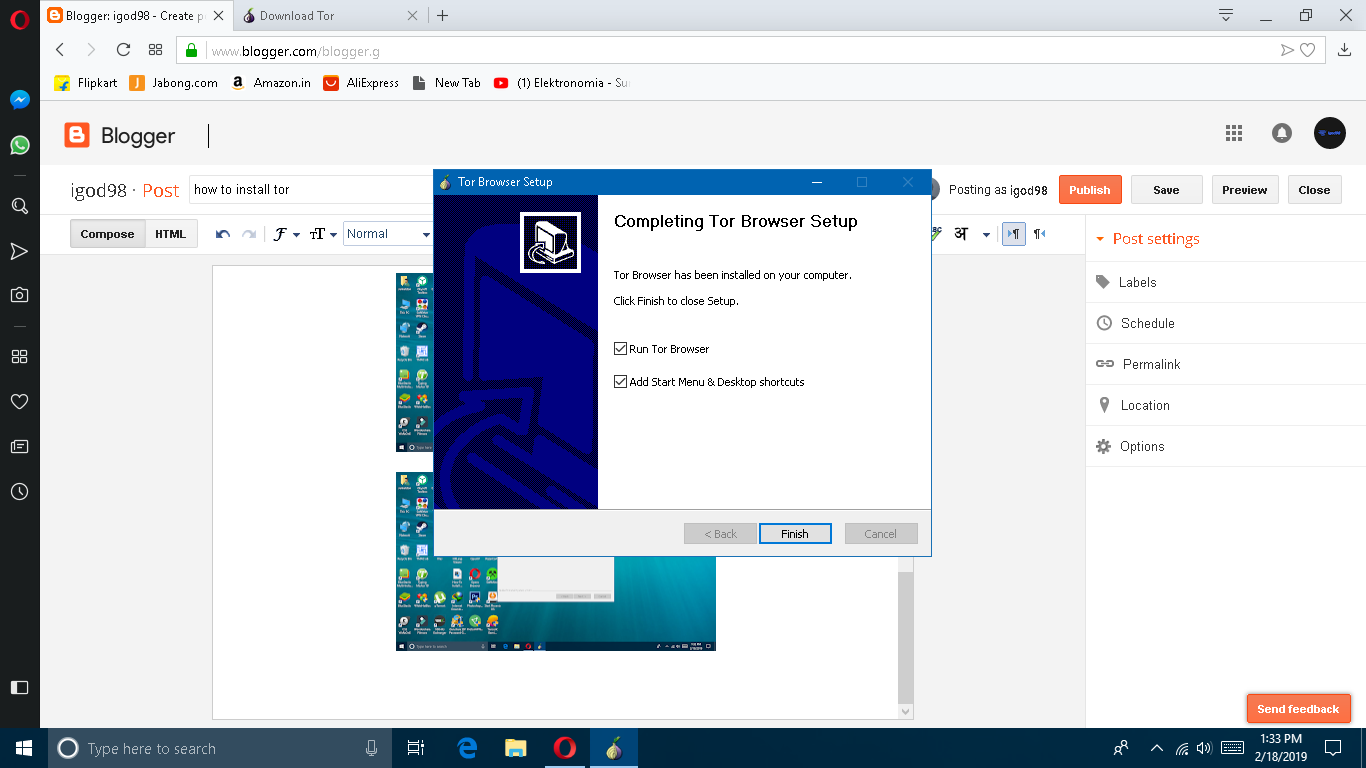Open the Normal paragraph style dropdown

click(388, 233)
